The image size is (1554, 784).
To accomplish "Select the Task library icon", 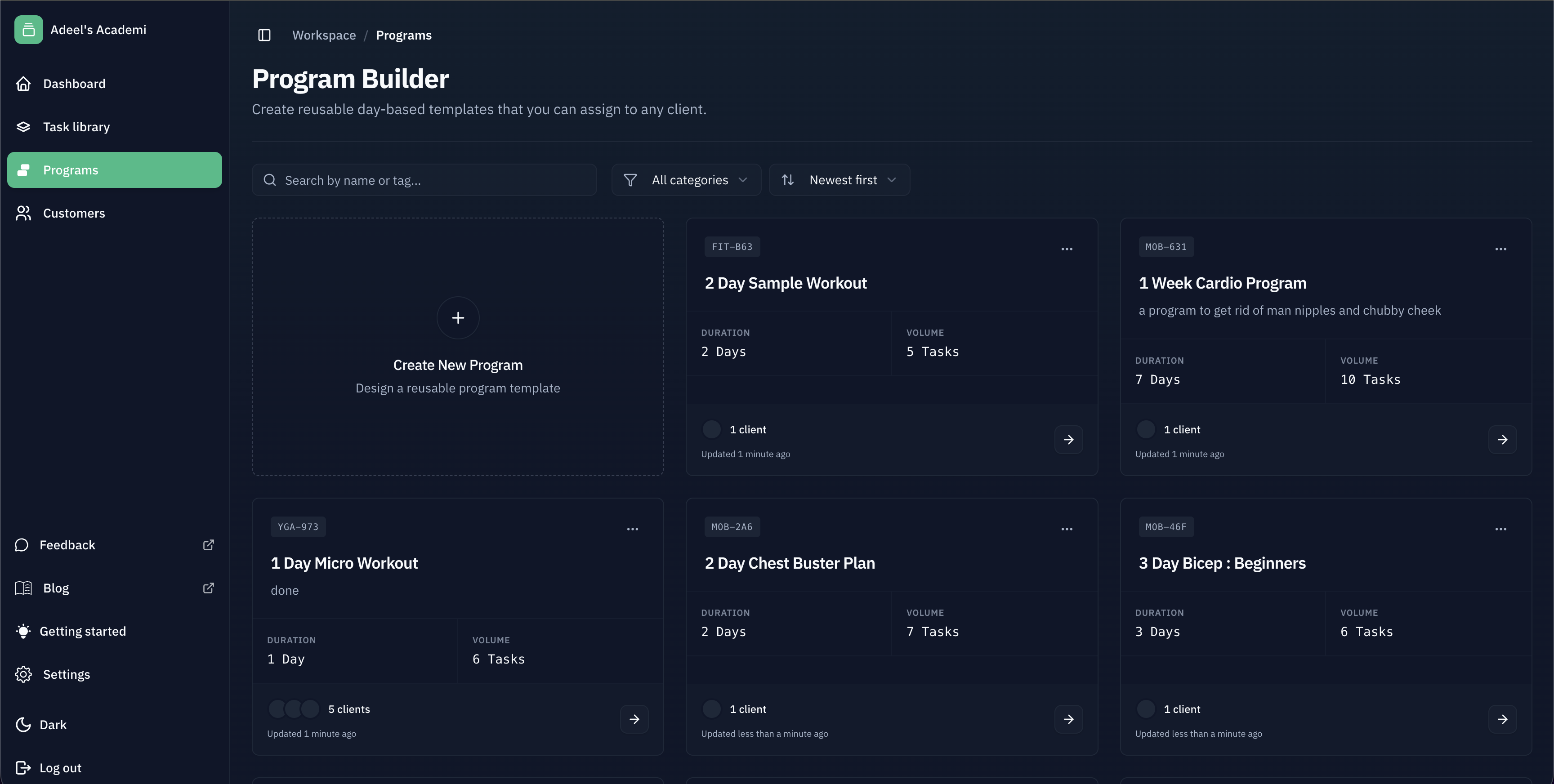I will pyautogui.click(x=23, y=127).
